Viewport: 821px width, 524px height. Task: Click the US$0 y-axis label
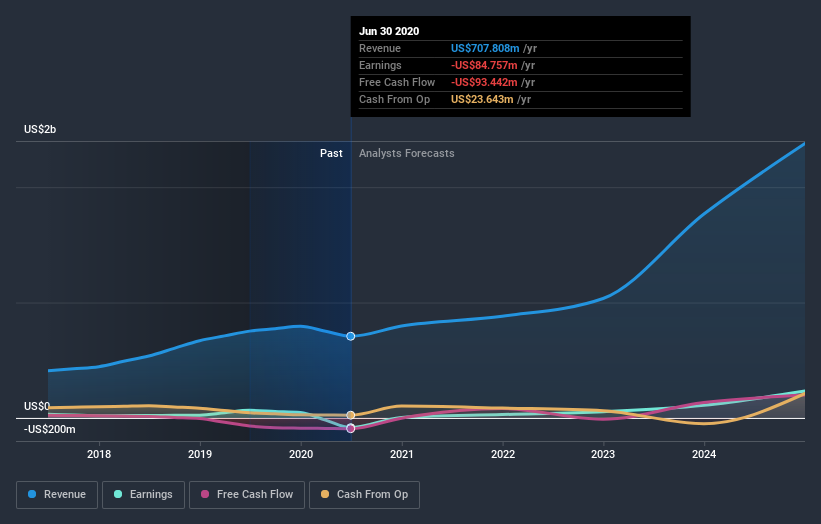click(x=37, y=406)
